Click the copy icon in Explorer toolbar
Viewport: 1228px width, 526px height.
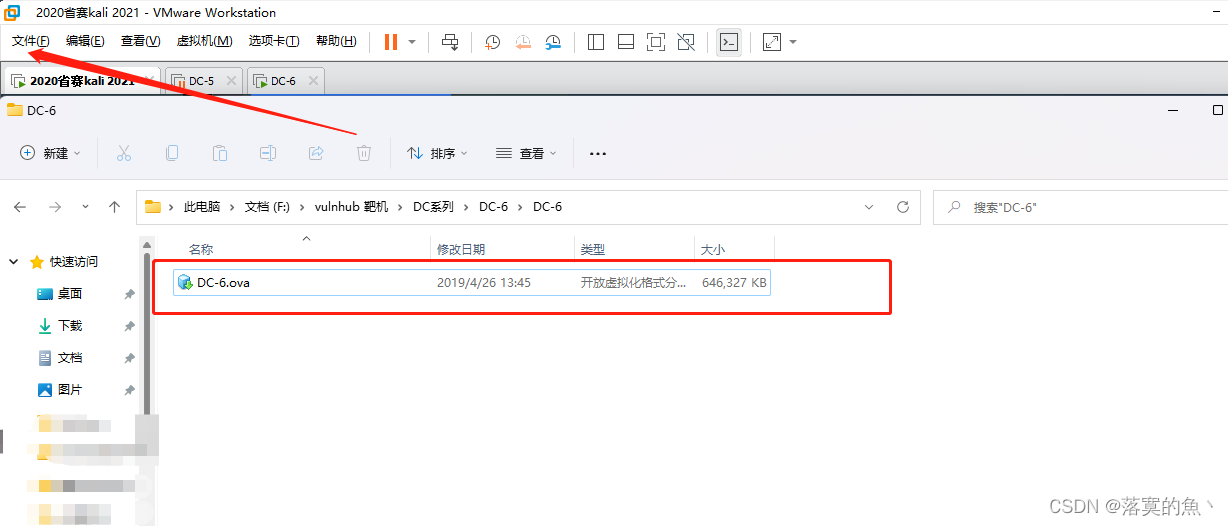pos(172,153)
